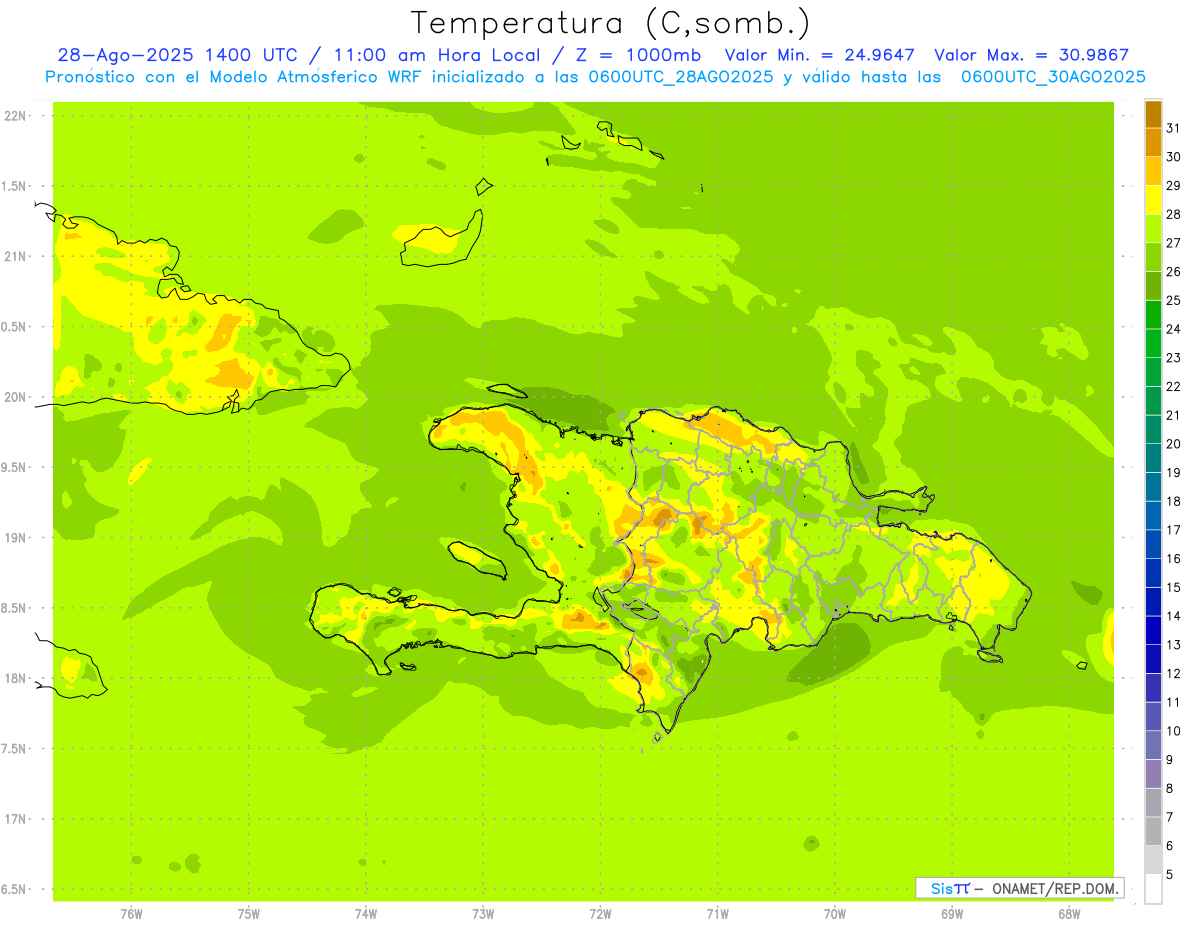Screen dimensions: 1200x927
Task: Click the legend color band between 28 and 29
Action: click(x=1153, y=200)
